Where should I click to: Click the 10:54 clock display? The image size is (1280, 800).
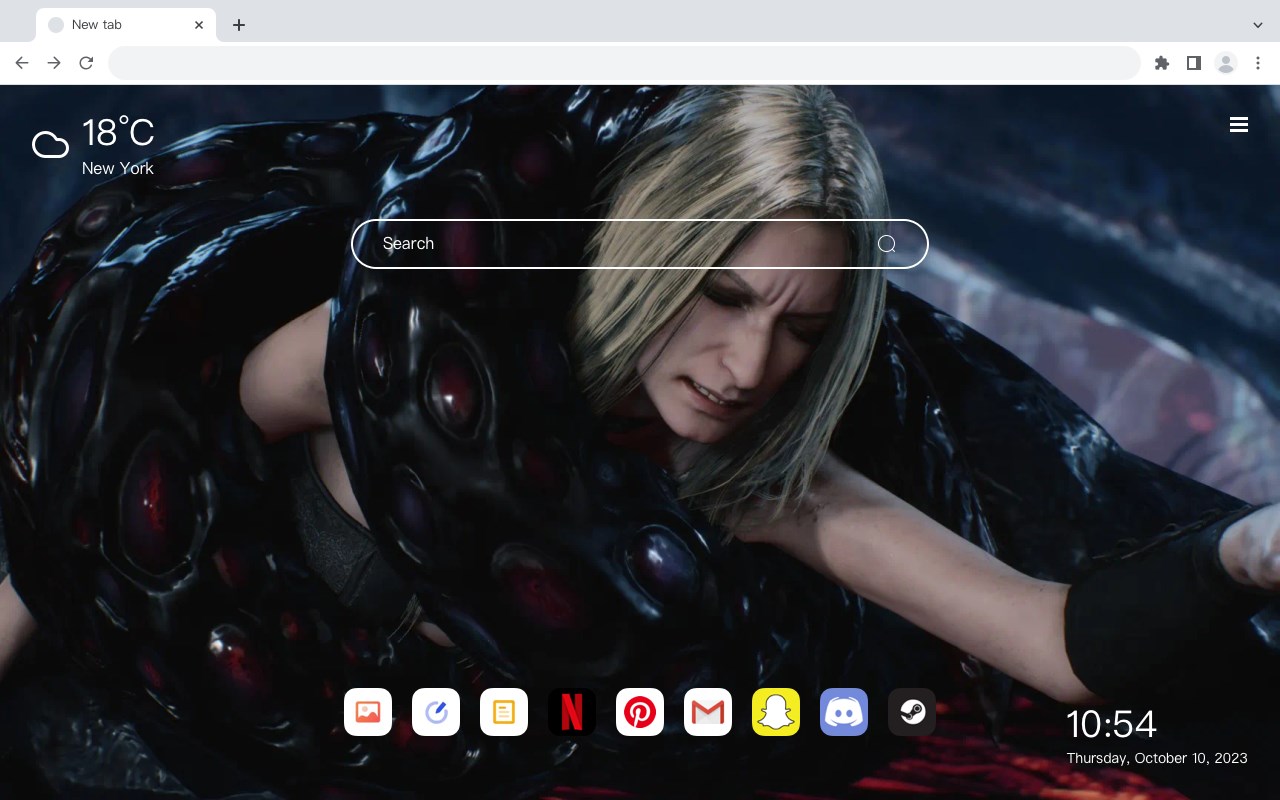(x=1111, y=724)
